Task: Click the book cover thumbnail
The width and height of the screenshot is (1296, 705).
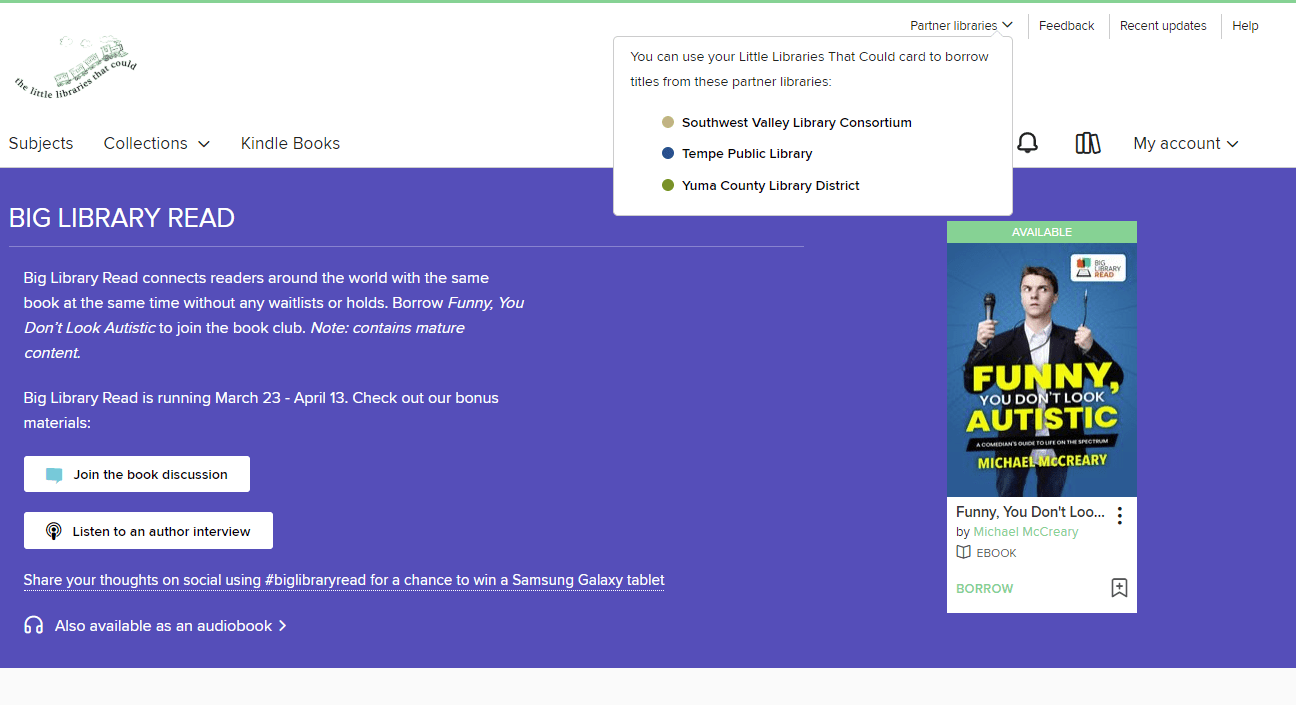Action: pyautogui.click(x=1042, y=370)
